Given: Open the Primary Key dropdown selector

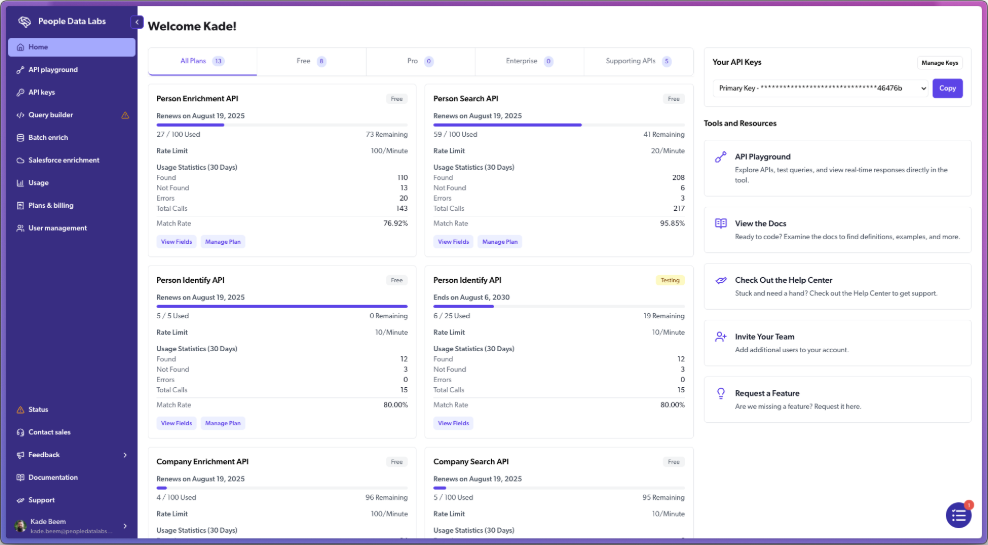Looking at the screenshot, I should pyautogui.click(x=820, y=88).
